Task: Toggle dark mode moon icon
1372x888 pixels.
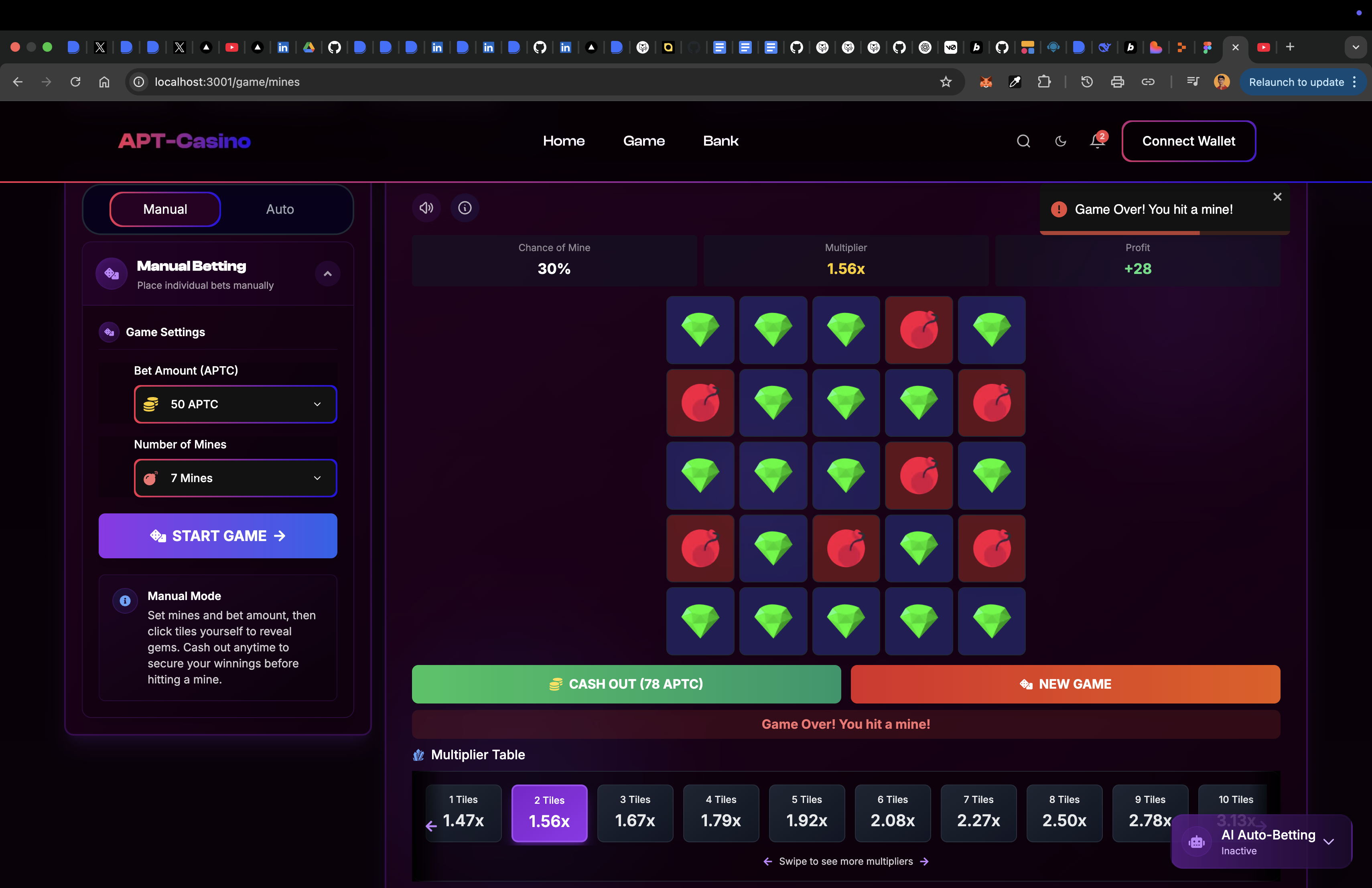Action: pyautogui.click(x=1060, y=141)
